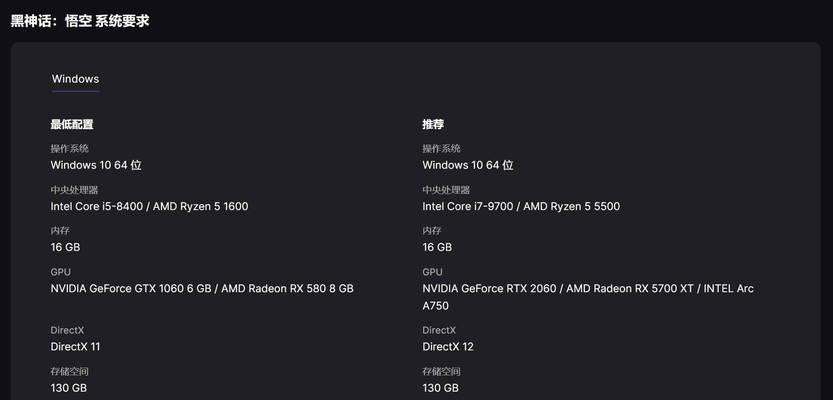Screen dimensions: 833x400
Task: Click the 操作系统 label under 推荐
Action: click(x=441, y=149)
